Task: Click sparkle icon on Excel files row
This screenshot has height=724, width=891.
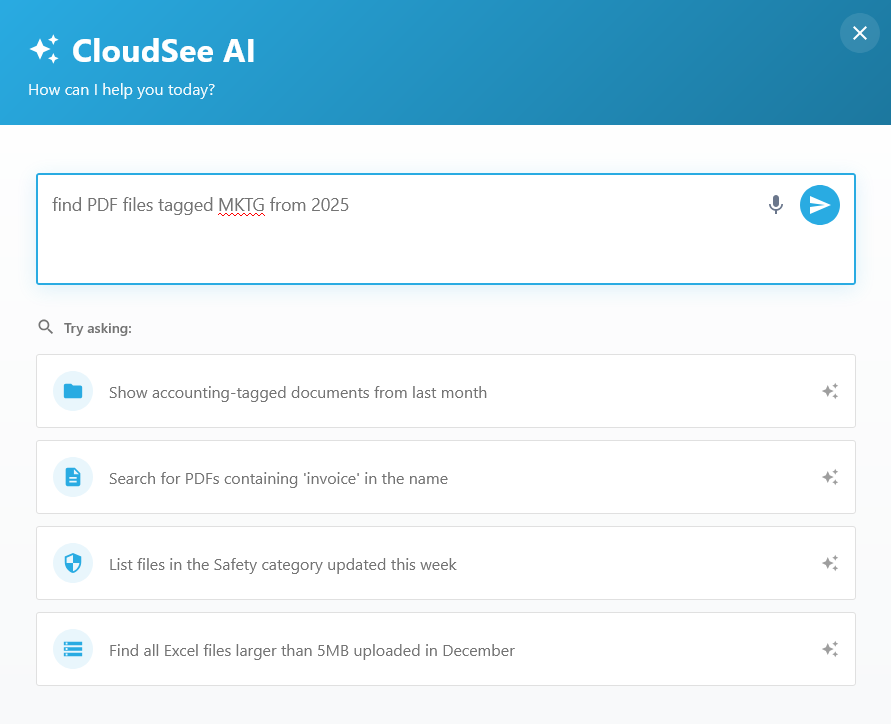Action: [x=829, y=649]
